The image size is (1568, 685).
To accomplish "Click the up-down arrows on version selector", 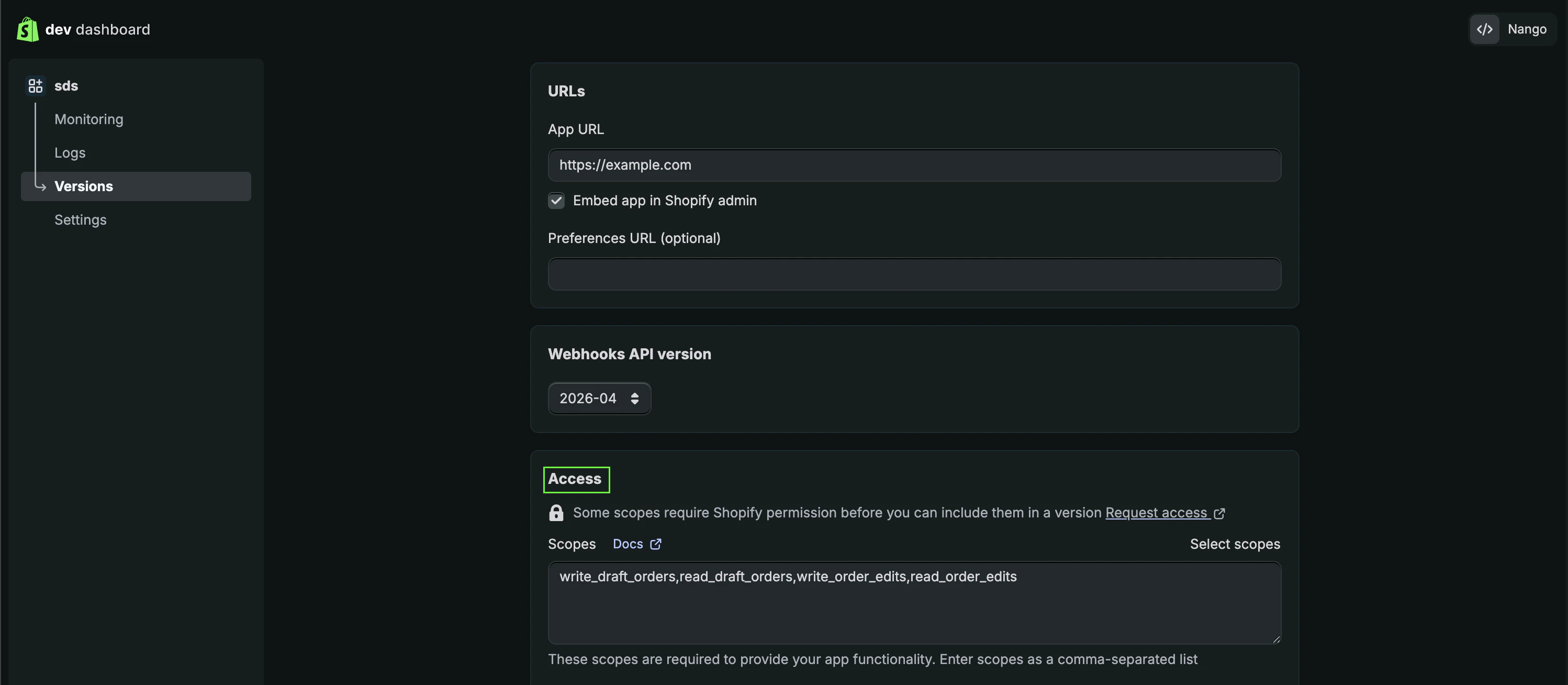I will coord(635,398).
